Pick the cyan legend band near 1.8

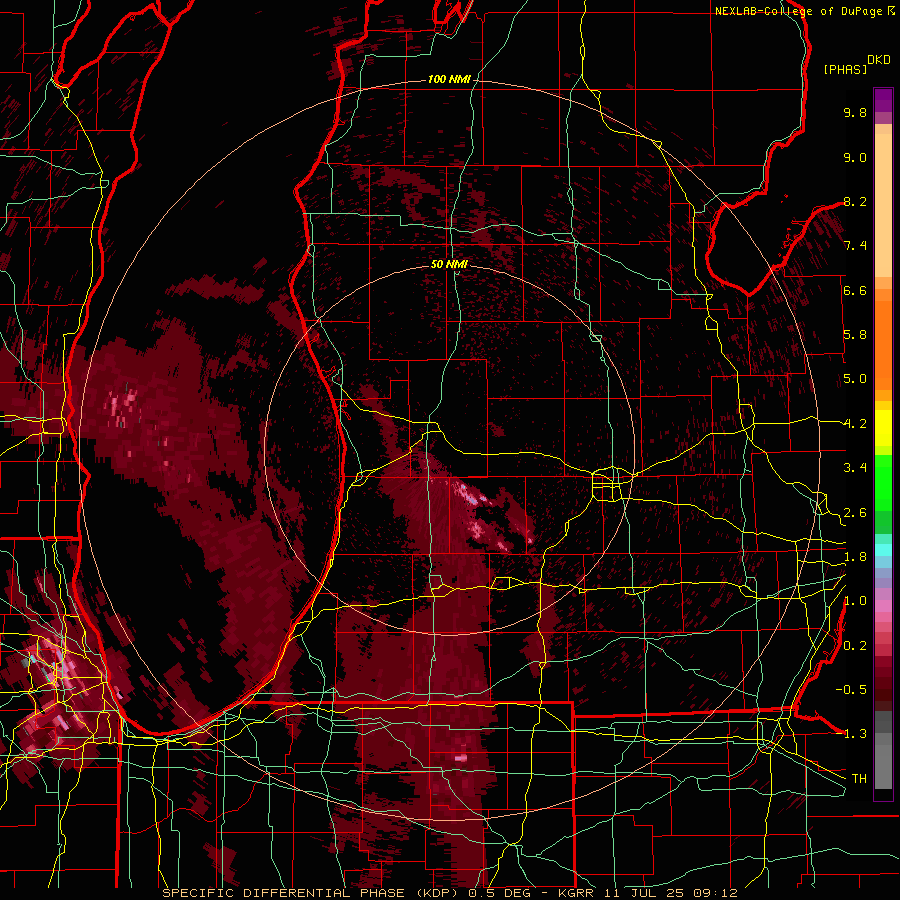pyautogui.click(x=883, y=550)
